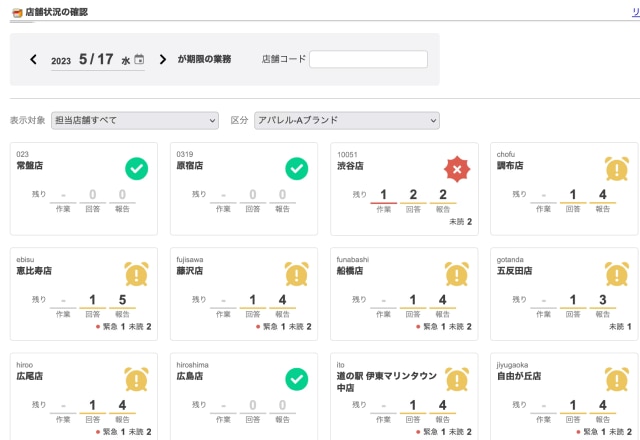Image resolution: width=640 pixels, height=440 pixels.
Task: Click the 店舗コード input field
Action: pyautogui.click(x=368, y=60)
